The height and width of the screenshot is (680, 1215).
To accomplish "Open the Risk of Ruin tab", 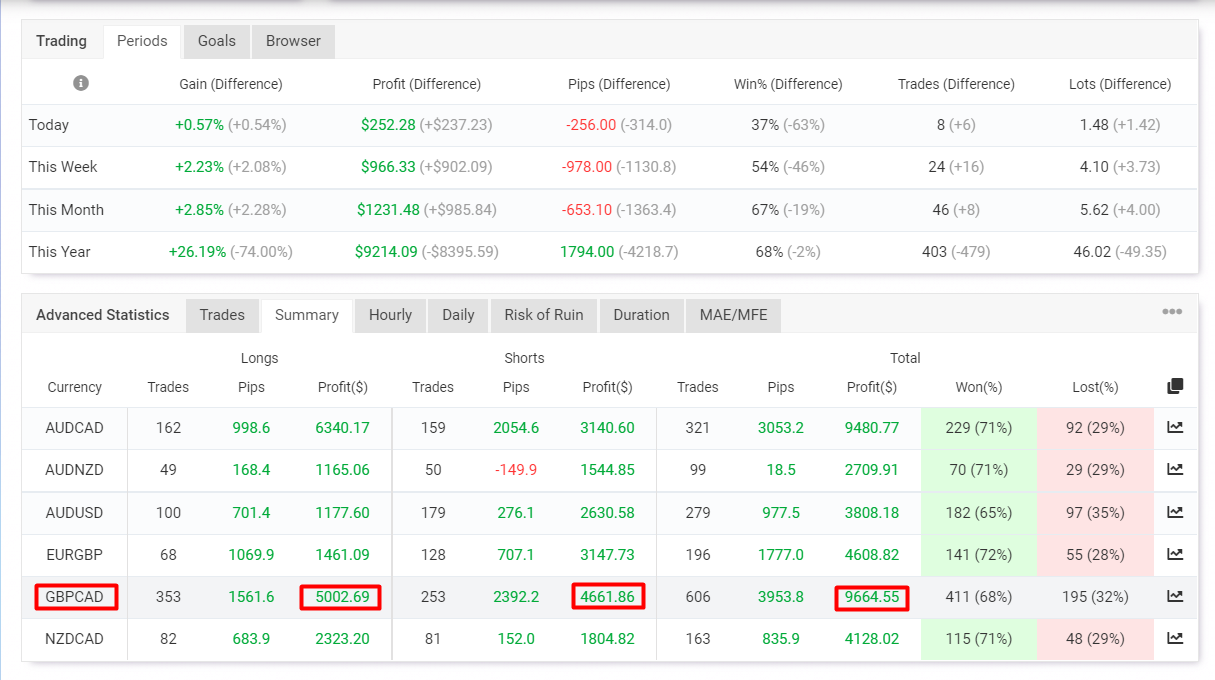I will click(544, 315).
